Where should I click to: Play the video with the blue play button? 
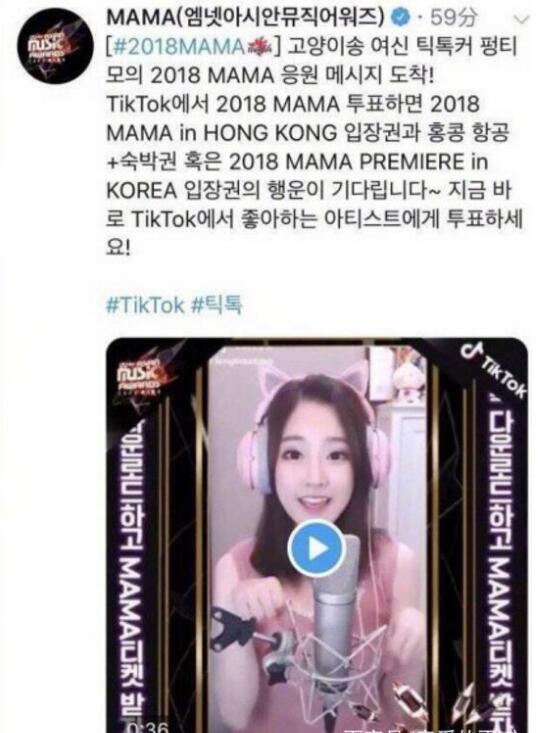coord(316,548)
